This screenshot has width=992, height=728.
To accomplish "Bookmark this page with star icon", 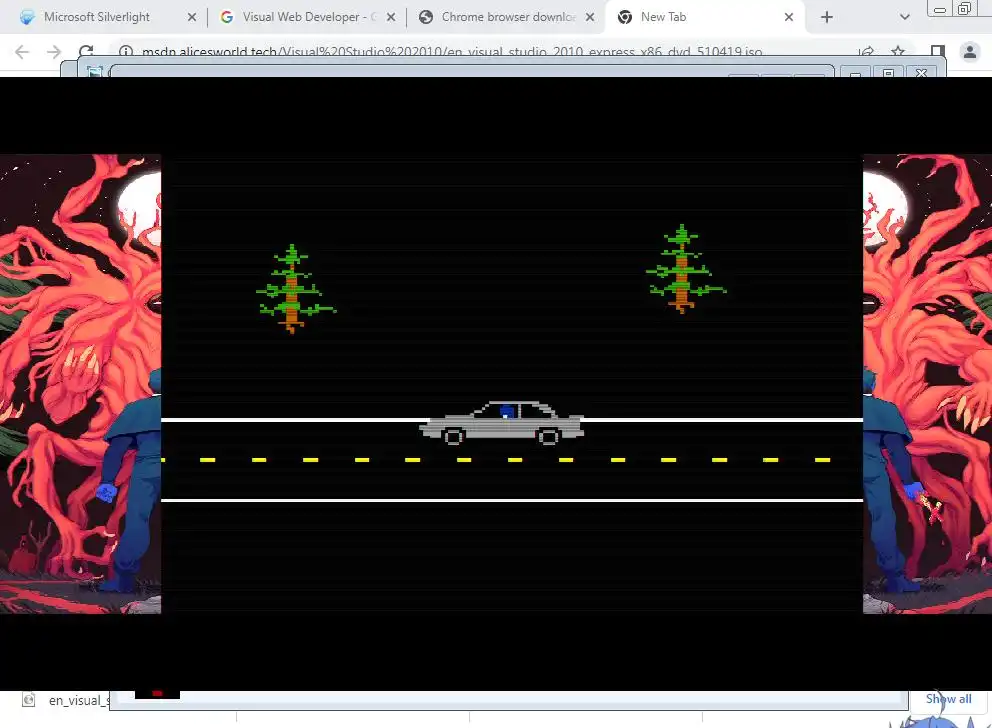I will pyautogui.click(x=897, y=52).
